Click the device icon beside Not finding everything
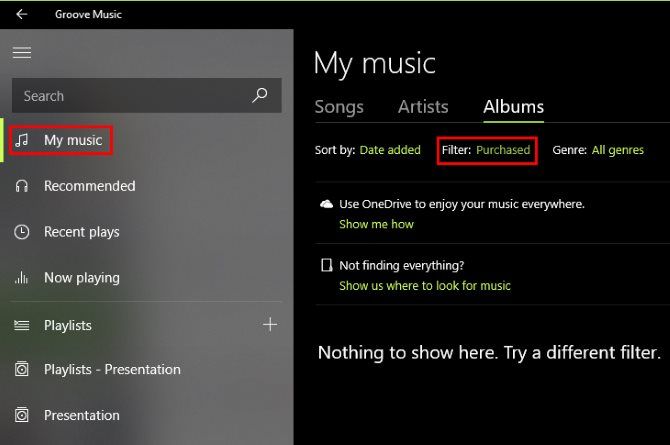 click(x=326, y=265)
